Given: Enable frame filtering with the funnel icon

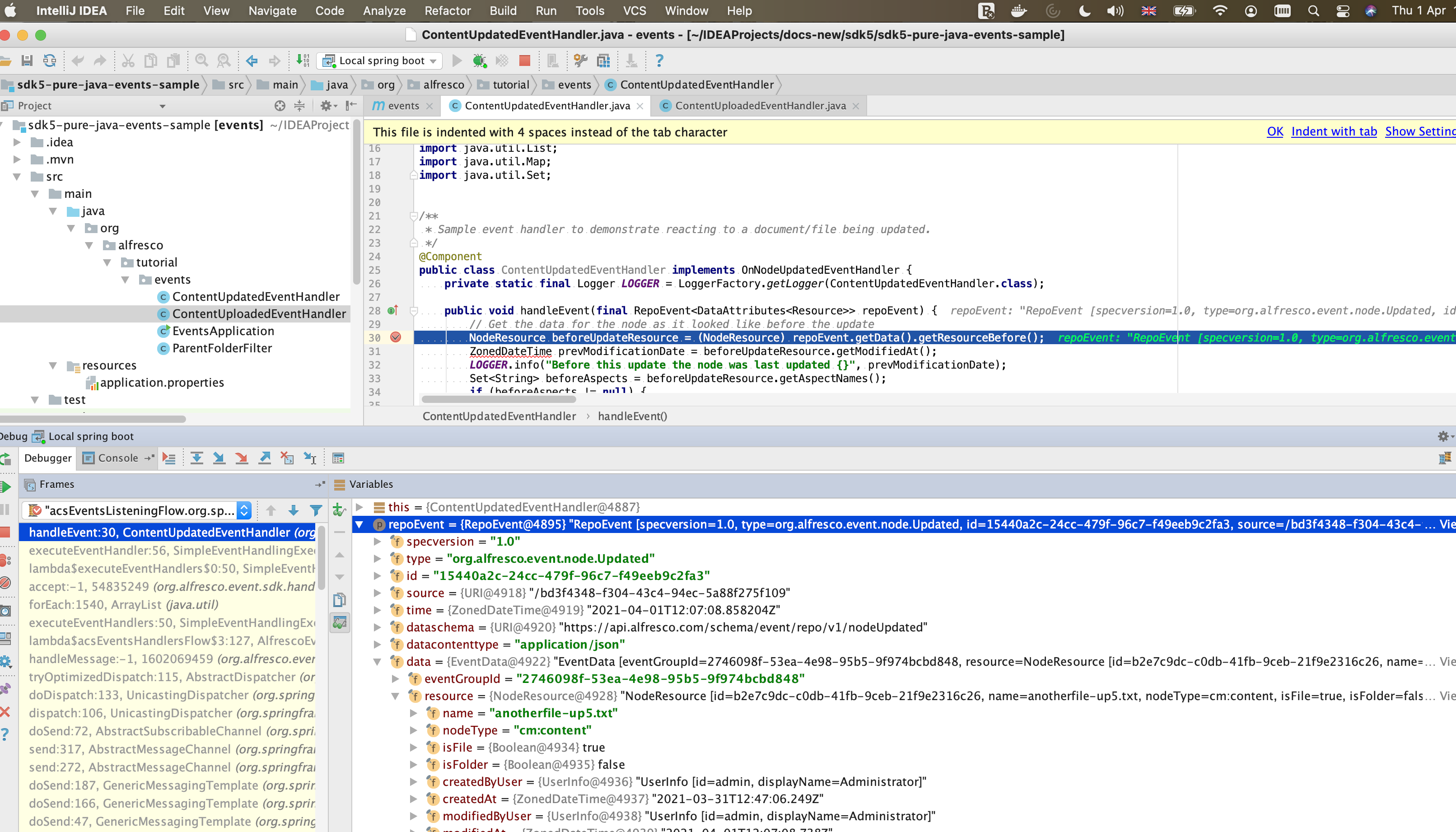Looking at the screenshot, I should pos(316,510).
